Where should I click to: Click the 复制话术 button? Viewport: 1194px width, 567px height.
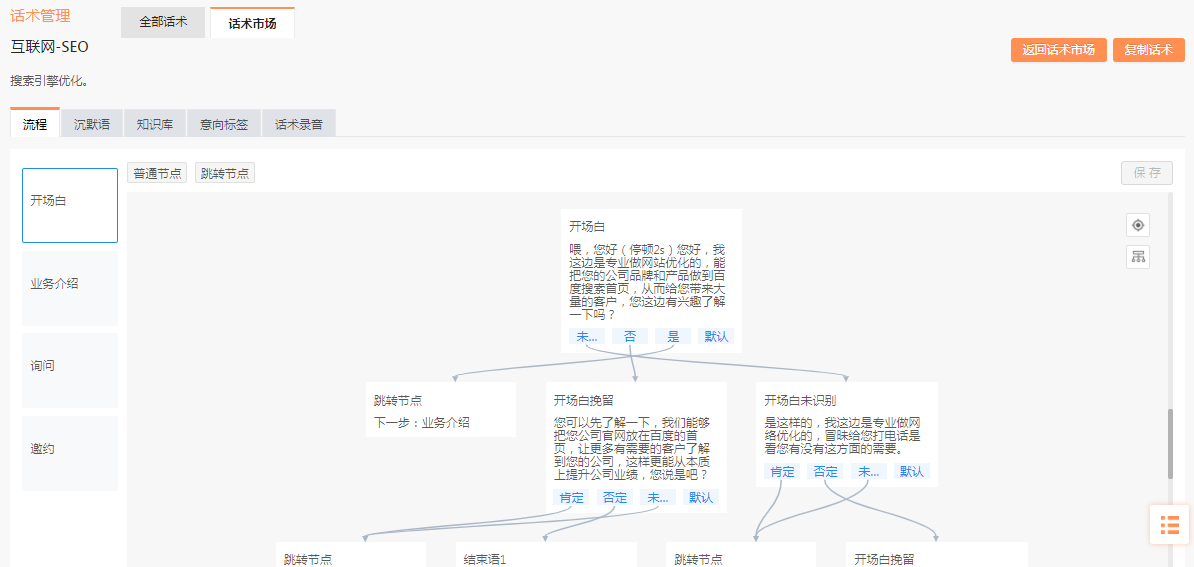pyautogui.click(x=1148, y=50)
